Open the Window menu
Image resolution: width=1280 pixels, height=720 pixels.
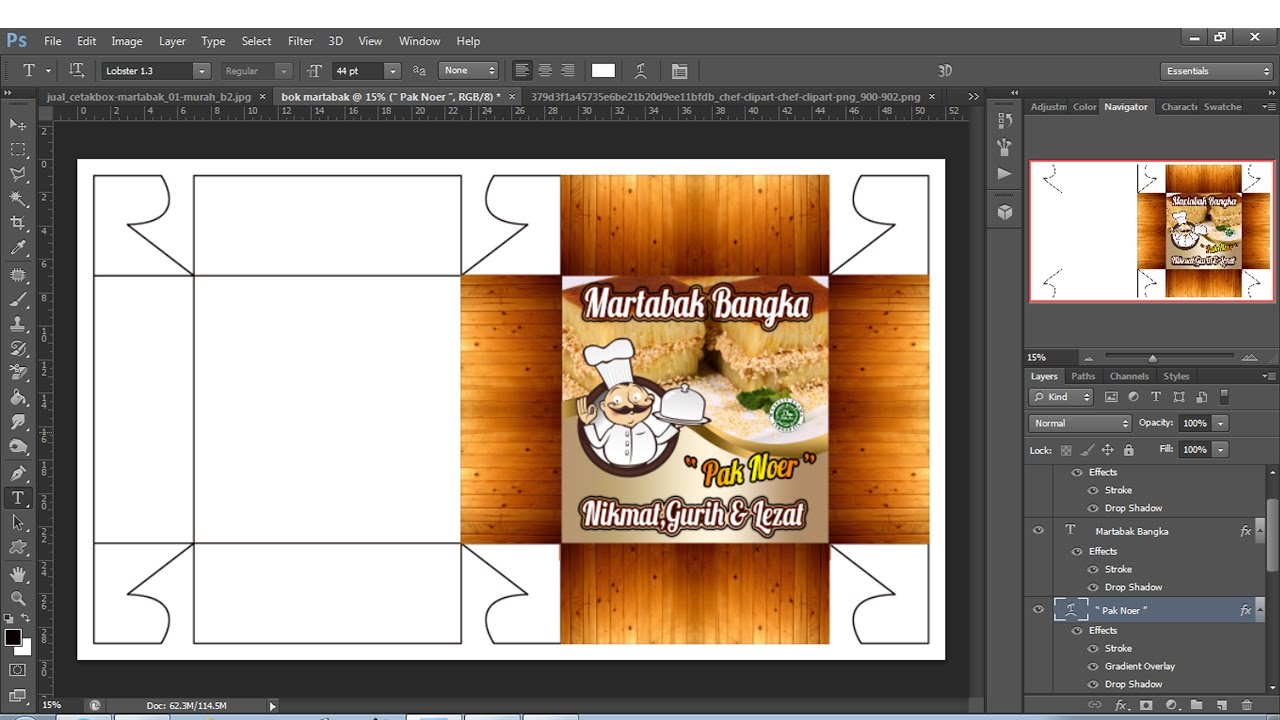[x=419, y=41]
